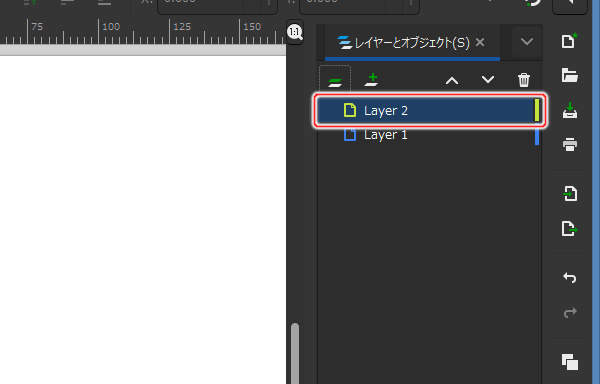The height and width of the screenshot is (384, 600).
Task: Click the Layer 2 page icon
Action: 350,110
